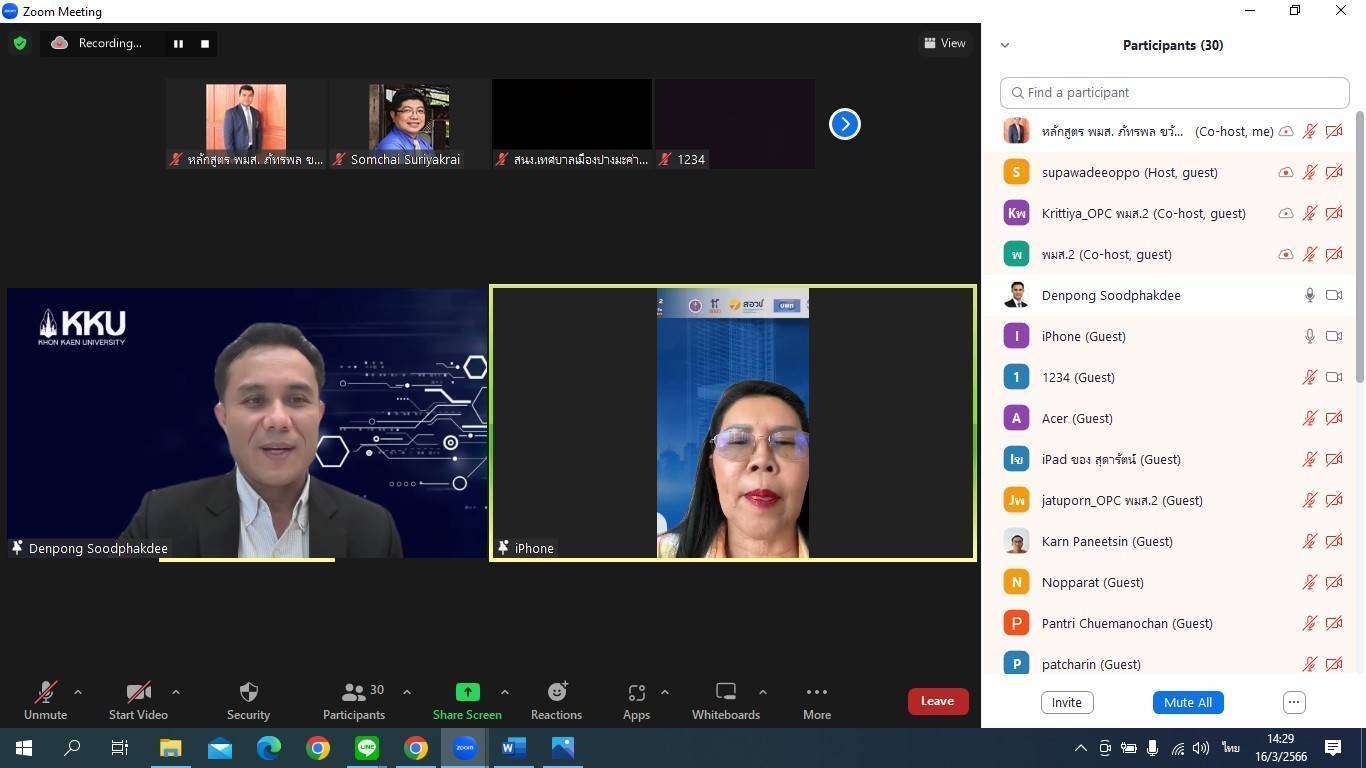This screenshot has height=768, width=1366.
Task: Toggle the Participants panel button
Action: (x=354, y=701)
